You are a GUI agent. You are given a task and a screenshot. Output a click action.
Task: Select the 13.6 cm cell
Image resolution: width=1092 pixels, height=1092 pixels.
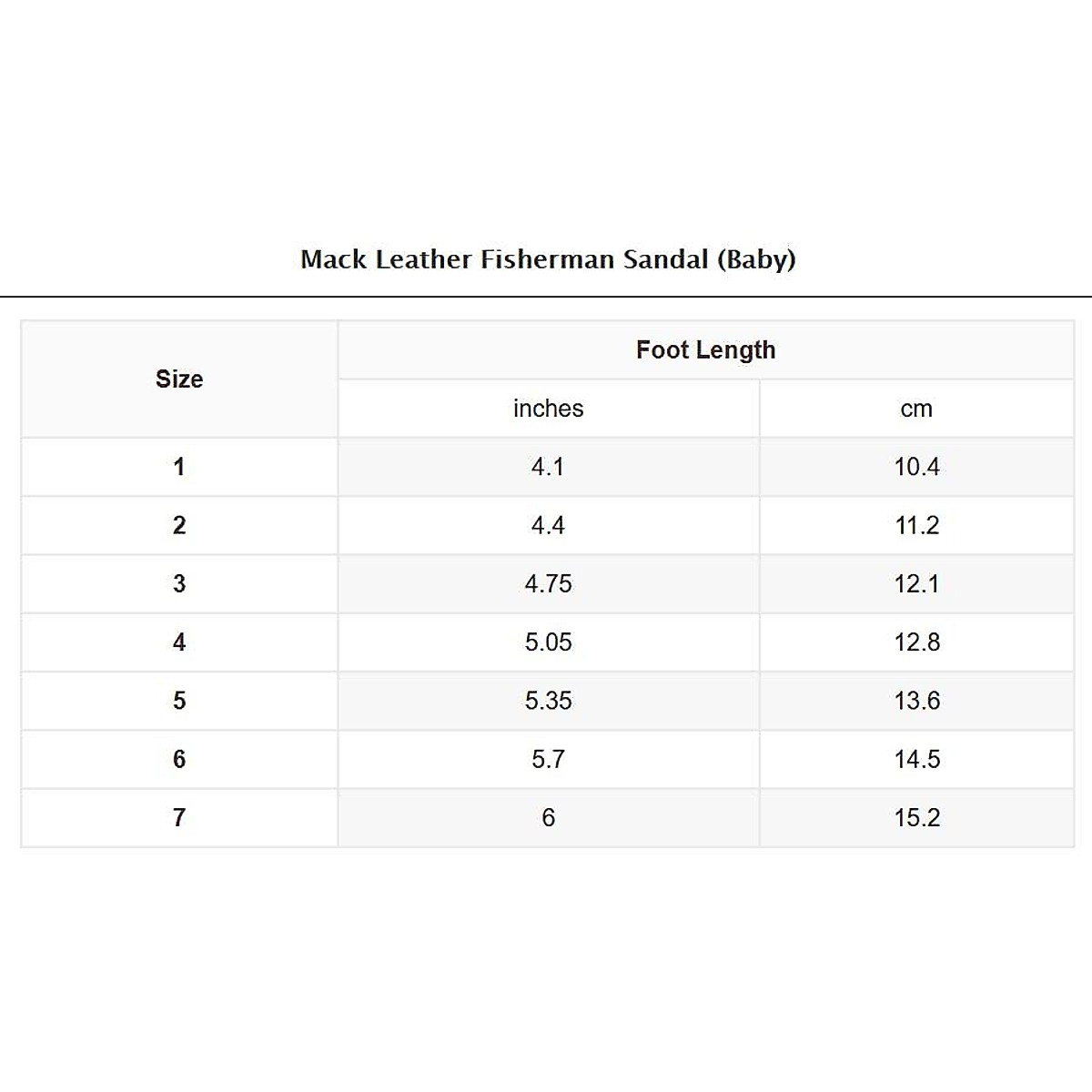point(916,701)
